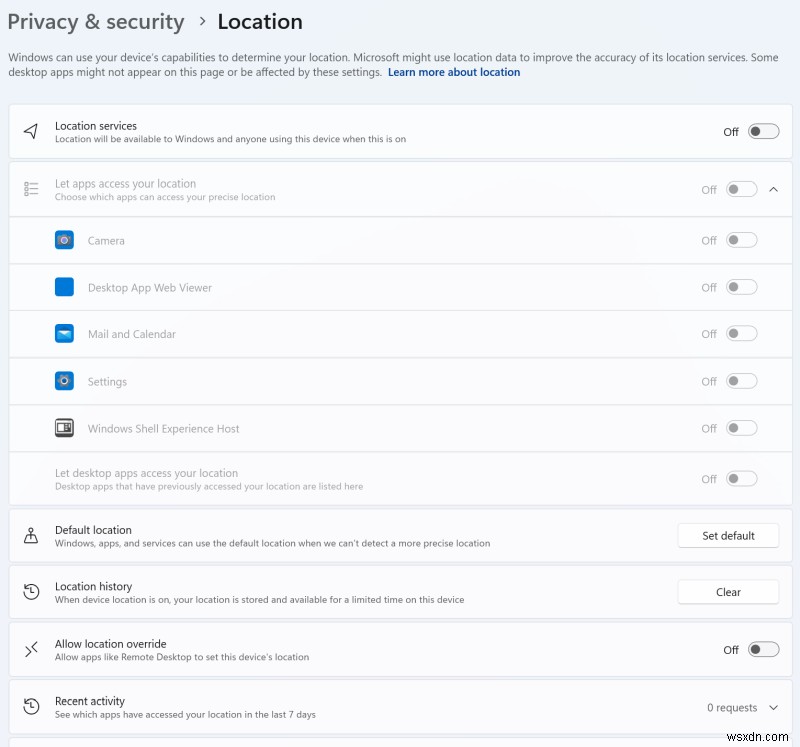Click the Location services arrow icon

click(x=31, y=131)
